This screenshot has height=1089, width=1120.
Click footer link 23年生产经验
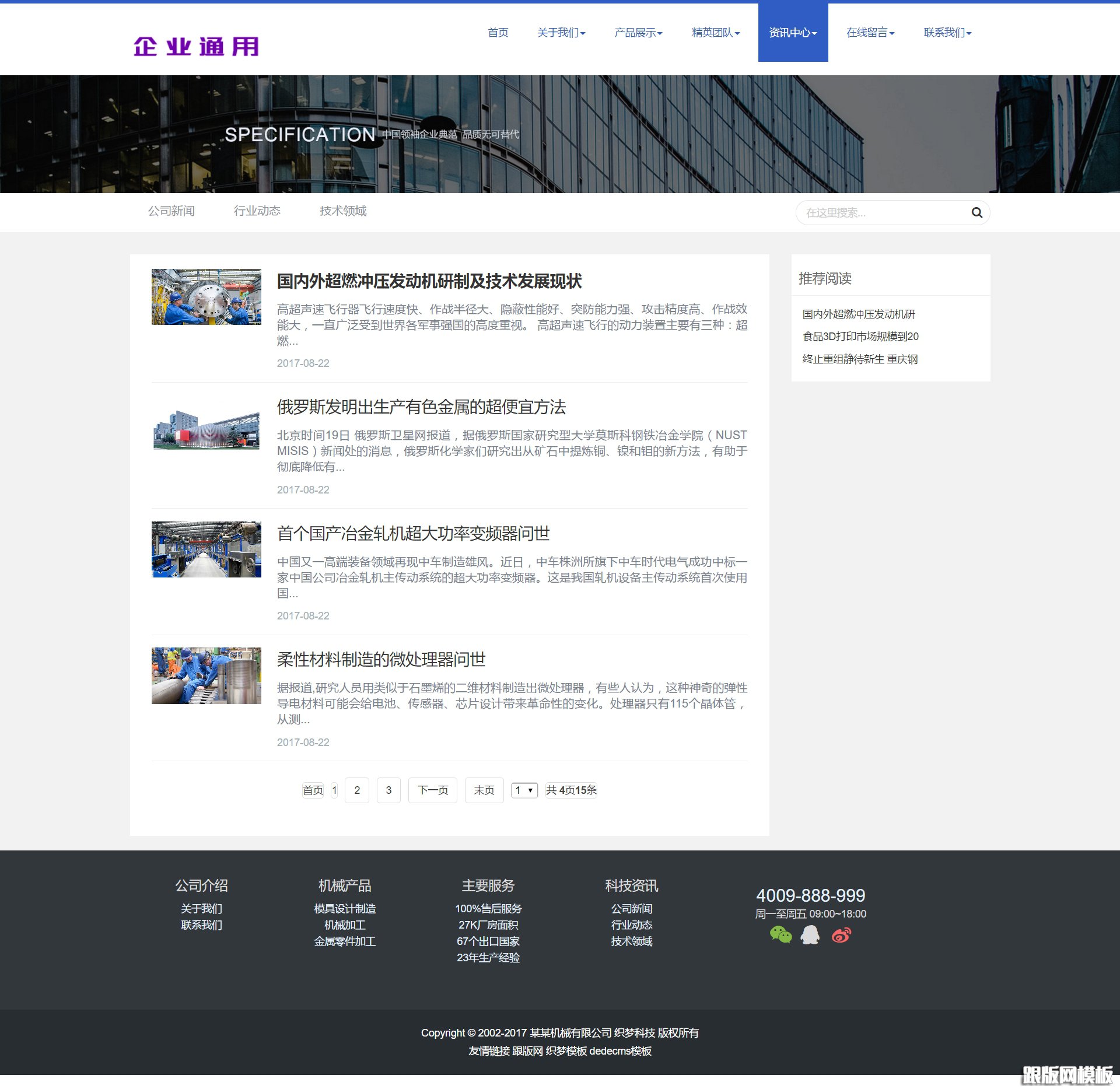[x=488, y=958]
